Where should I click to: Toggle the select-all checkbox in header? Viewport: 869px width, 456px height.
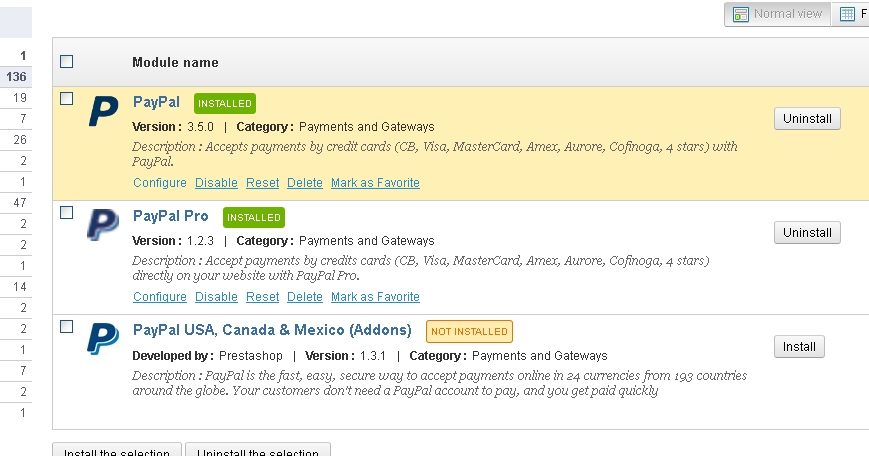click(x=67, y=62)
